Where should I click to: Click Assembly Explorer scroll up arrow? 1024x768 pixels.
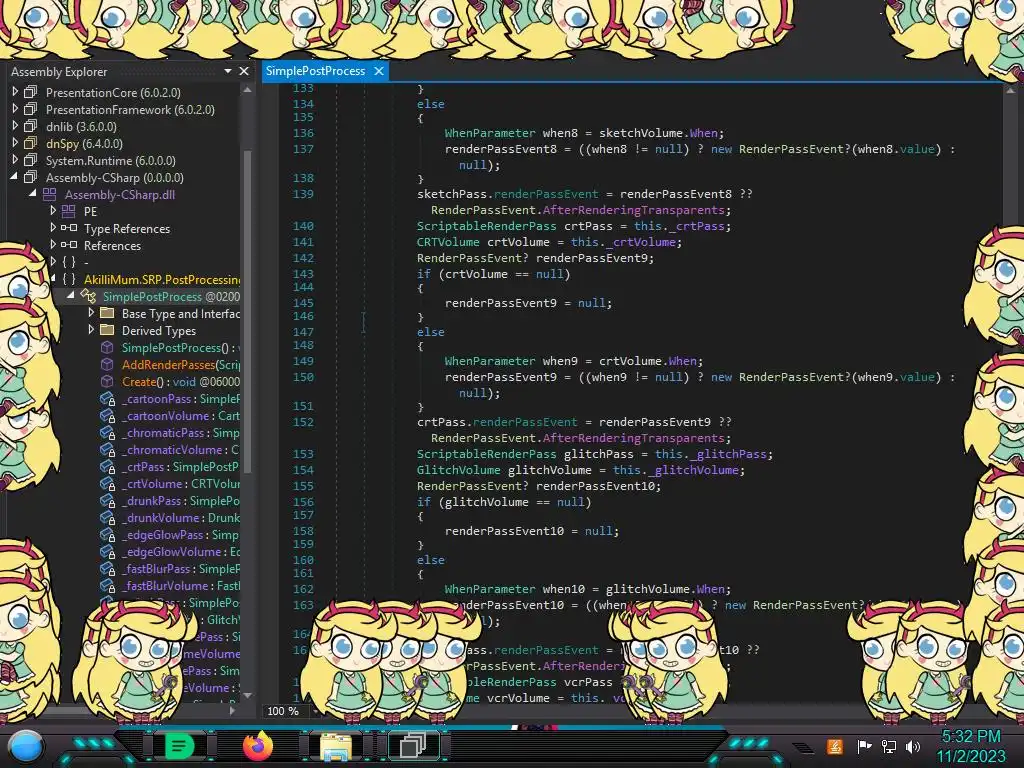248,89
